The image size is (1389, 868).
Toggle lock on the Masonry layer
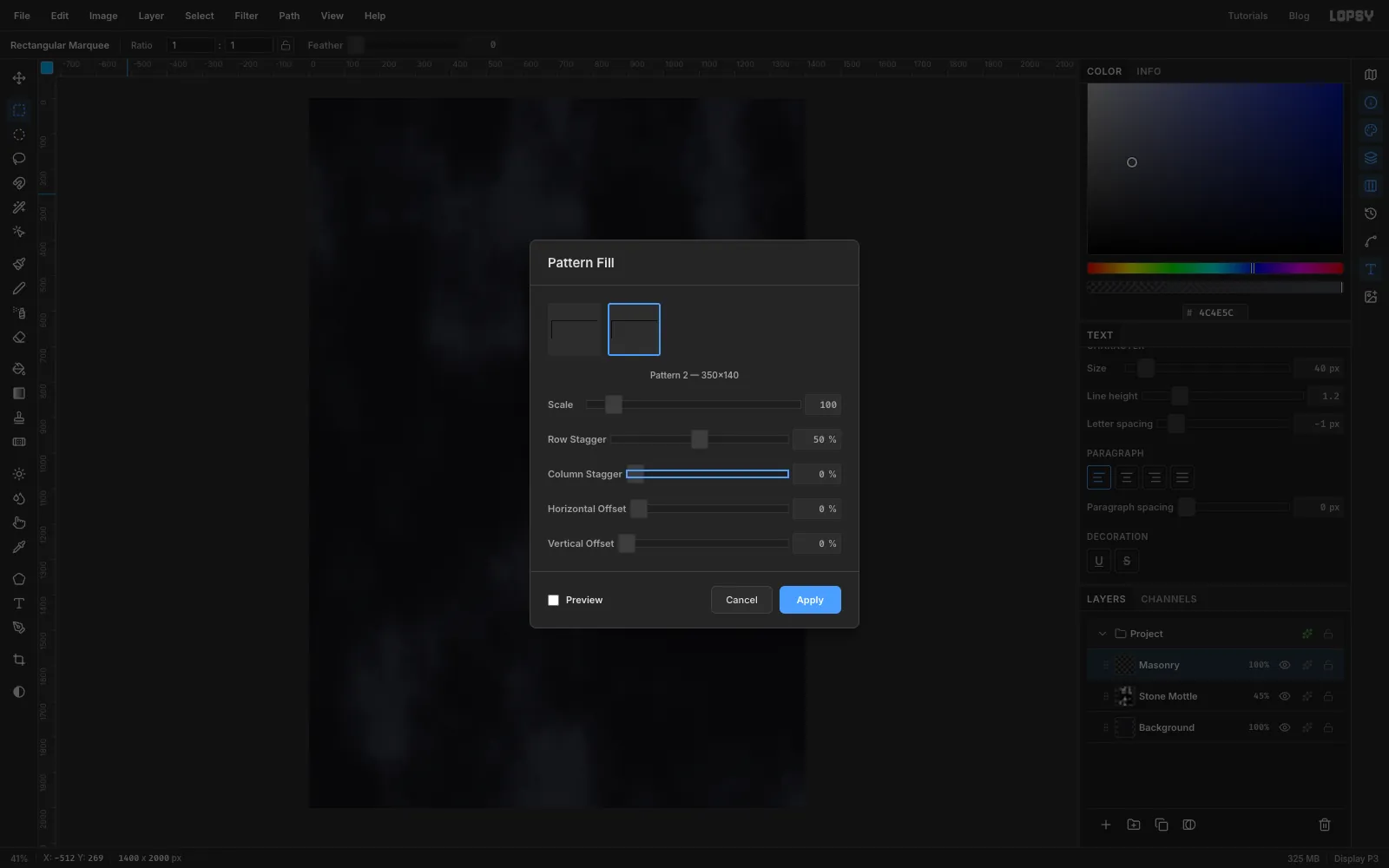[1328, 665]
